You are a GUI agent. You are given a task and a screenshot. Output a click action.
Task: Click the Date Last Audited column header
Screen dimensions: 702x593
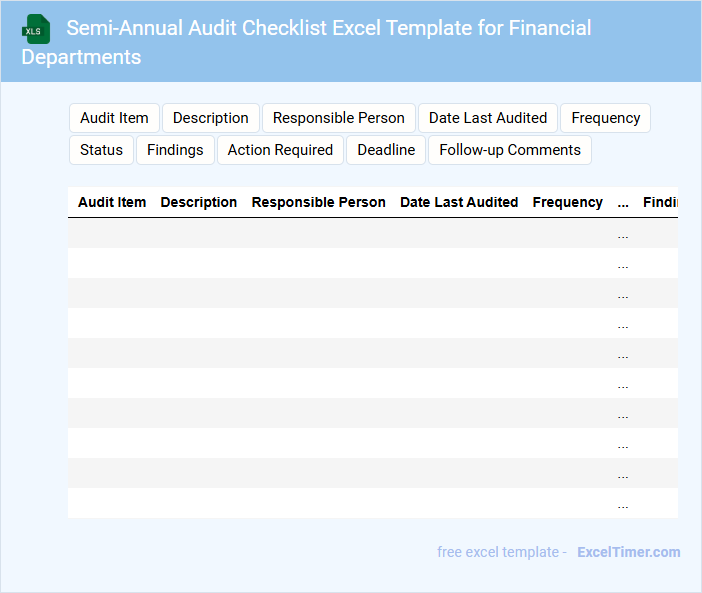pos(459,202)
